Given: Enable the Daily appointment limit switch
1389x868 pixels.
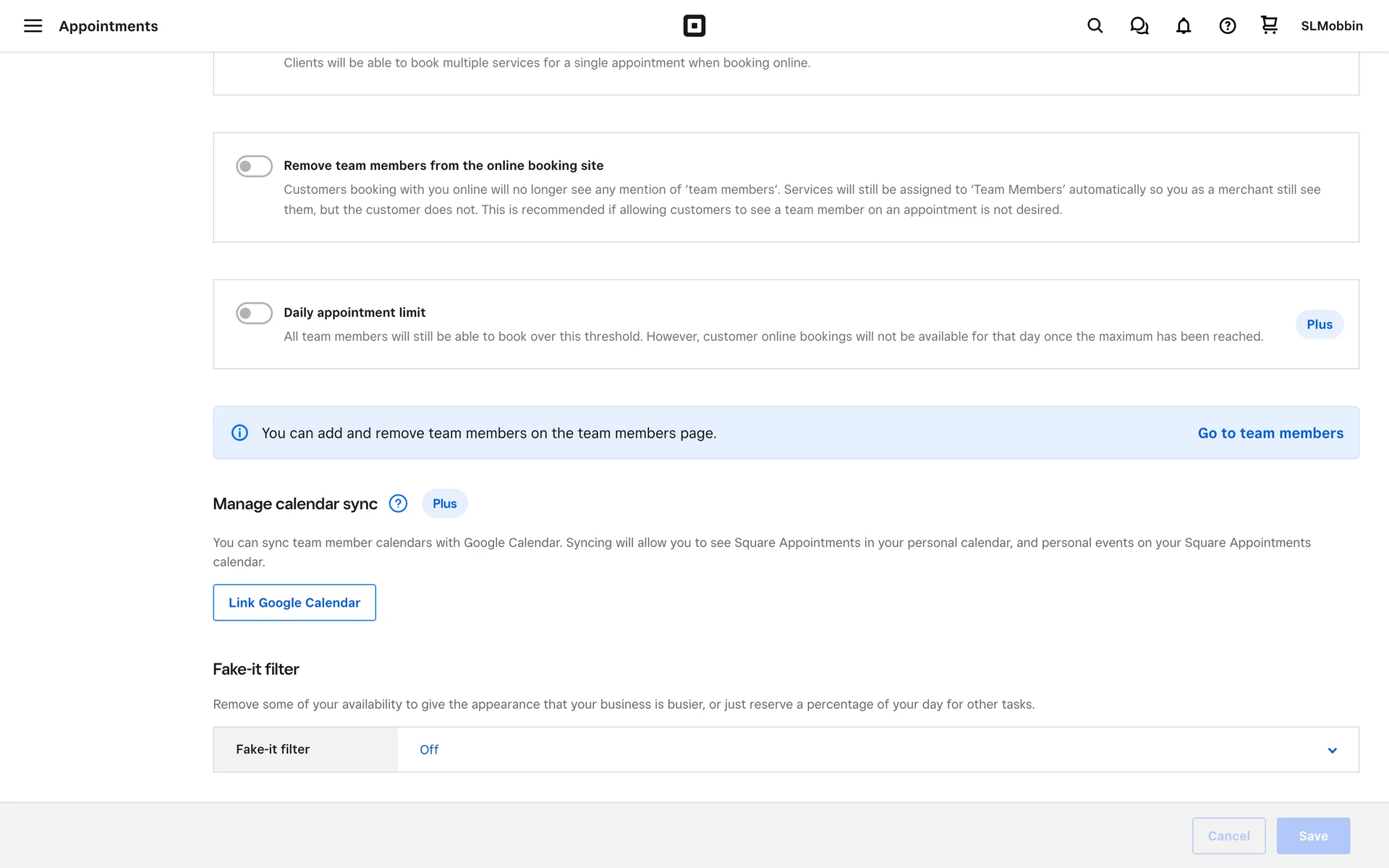Looking at the screenshot, I should (254, 313).
